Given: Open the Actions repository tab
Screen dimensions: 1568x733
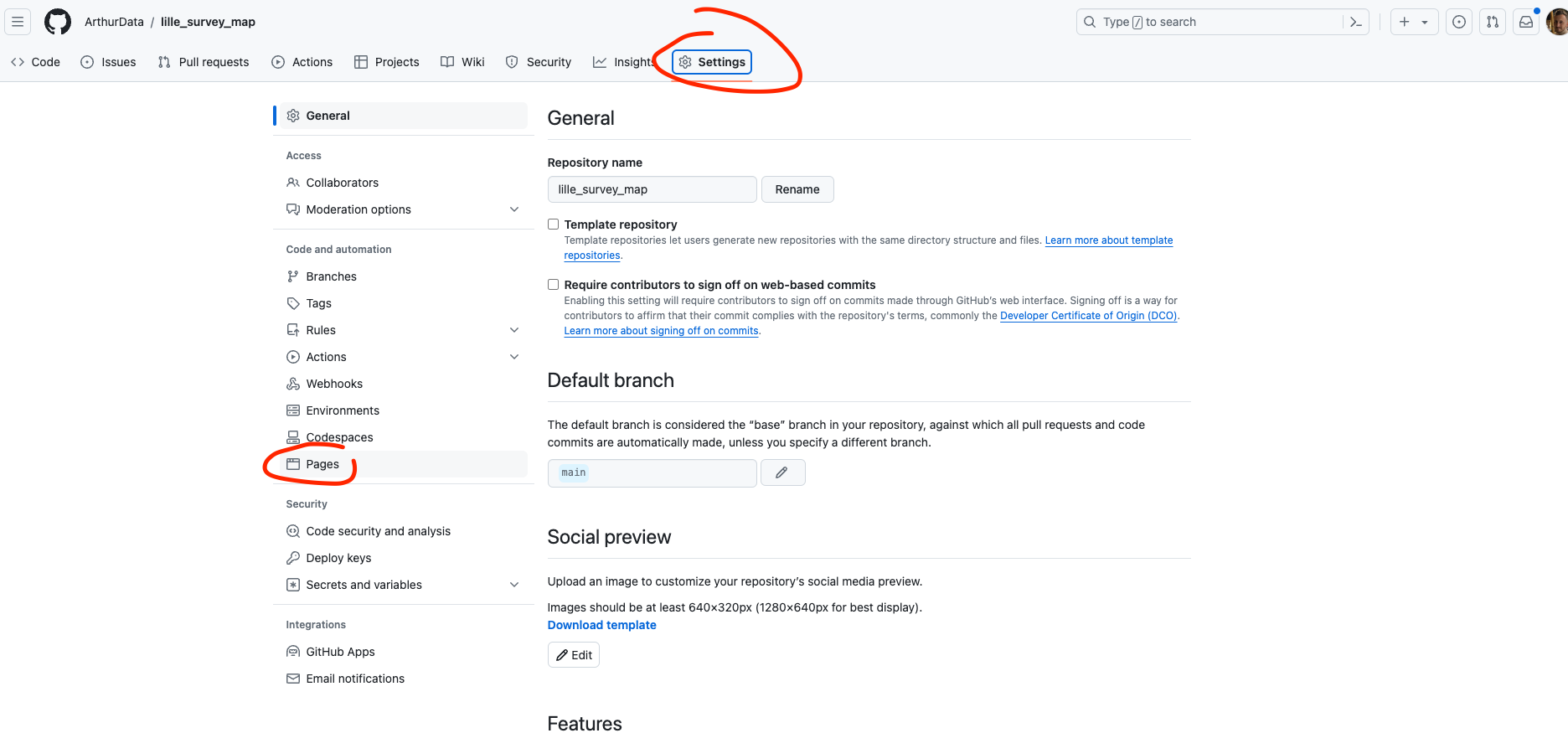Looking at the screenshot, I should 302,62.
